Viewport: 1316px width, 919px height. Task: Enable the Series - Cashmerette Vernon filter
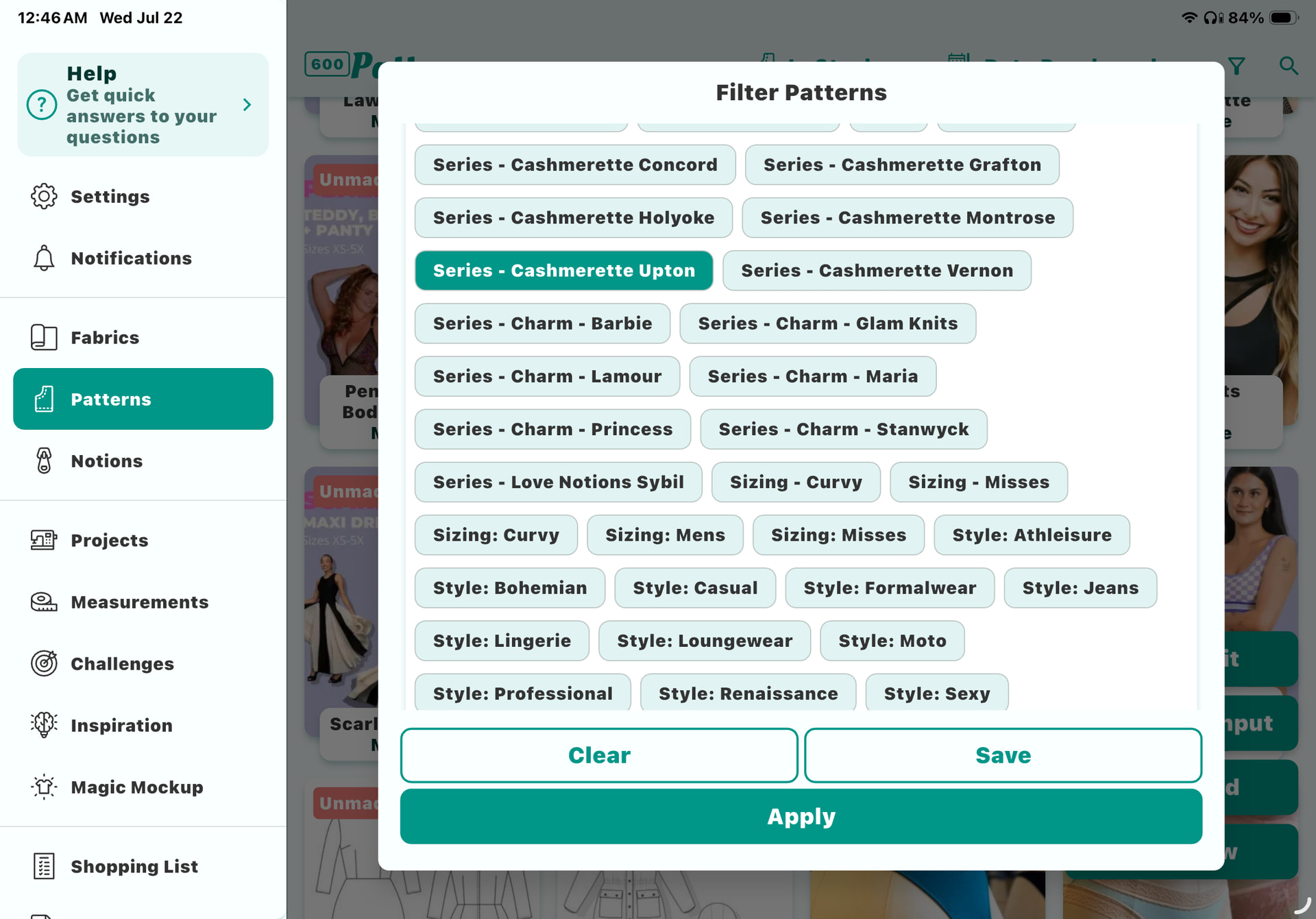(877, 271)
